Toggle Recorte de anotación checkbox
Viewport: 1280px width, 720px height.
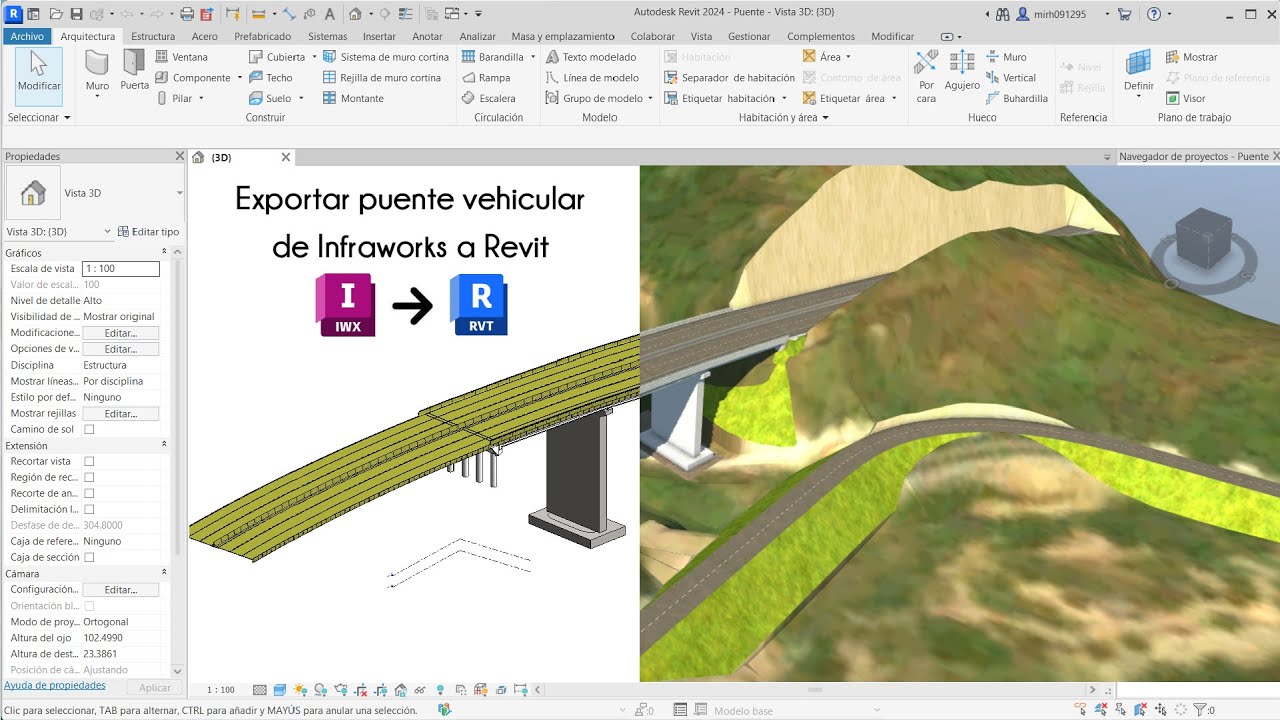tap(89, 493)
